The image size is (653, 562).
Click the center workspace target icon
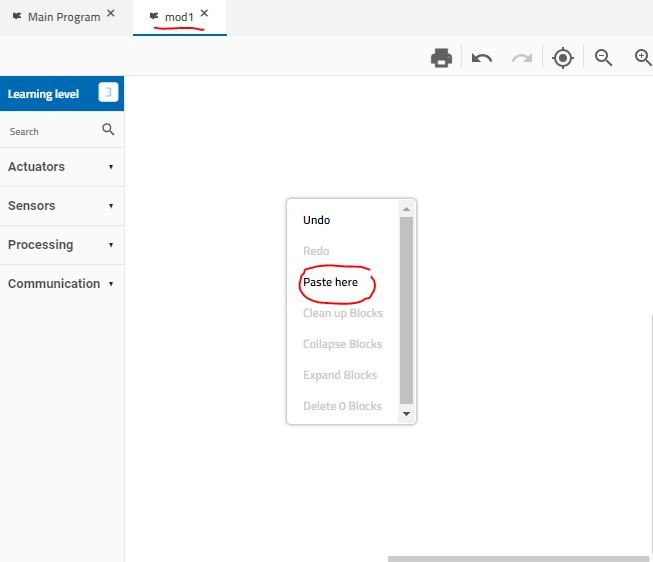[563, 58]
